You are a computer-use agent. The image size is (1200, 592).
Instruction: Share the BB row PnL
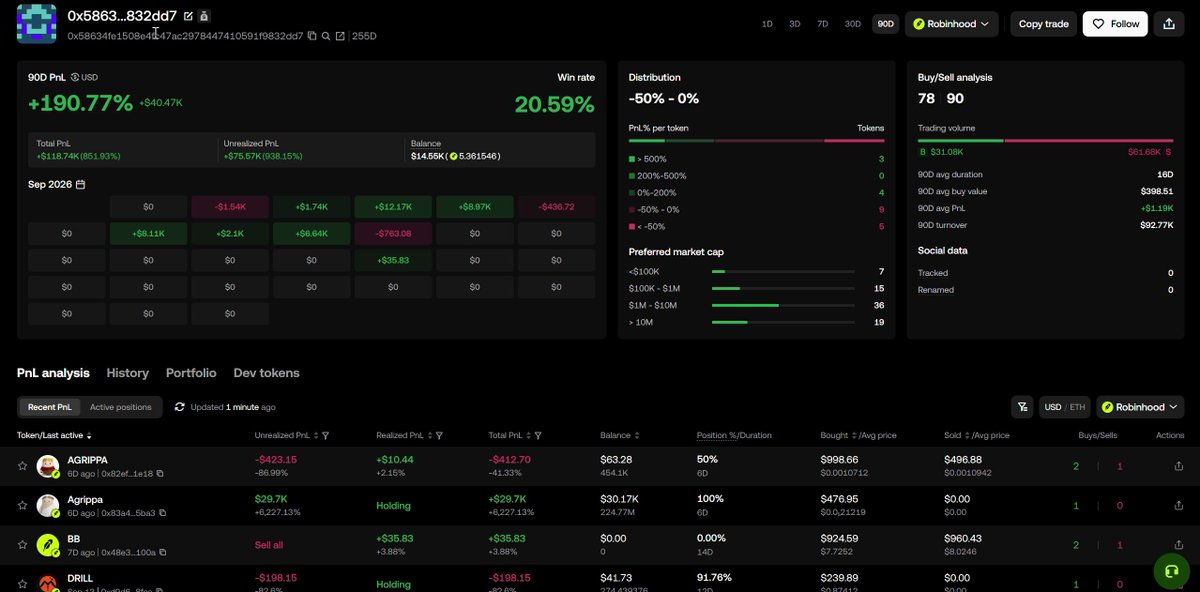pos(1177,545)
